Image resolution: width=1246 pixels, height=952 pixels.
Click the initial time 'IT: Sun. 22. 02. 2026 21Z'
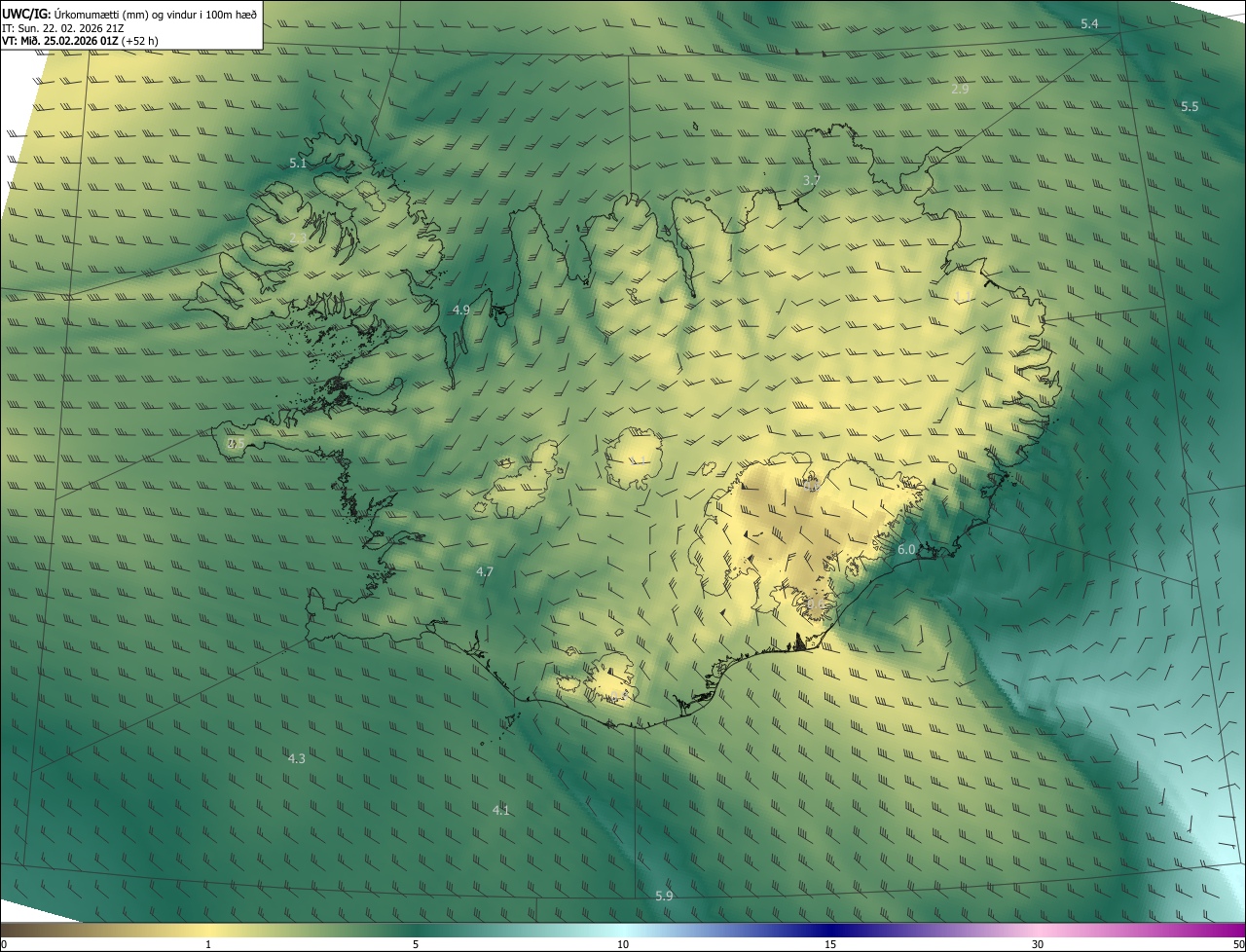point(62,27)
